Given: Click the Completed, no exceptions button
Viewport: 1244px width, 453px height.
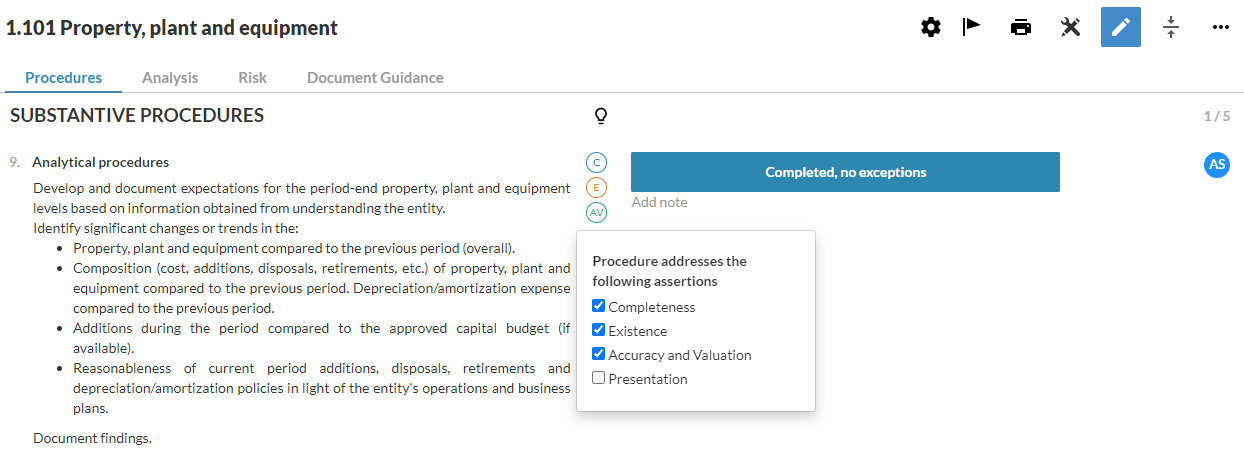Looking at the screenshot, I should (845, 172).
